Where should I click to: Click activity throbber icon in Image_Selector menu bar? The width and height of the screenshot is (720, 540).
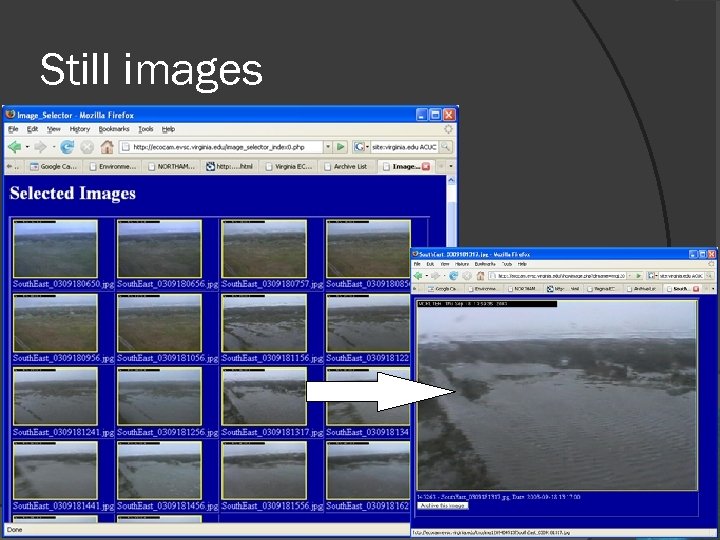click(x=448, y=129)
